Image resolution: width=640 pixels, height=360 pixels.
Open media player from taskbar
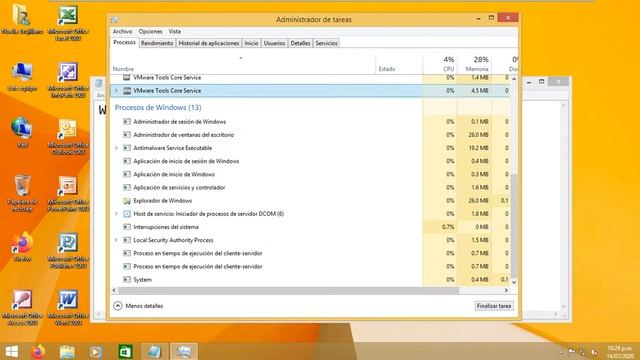(96, 351)
